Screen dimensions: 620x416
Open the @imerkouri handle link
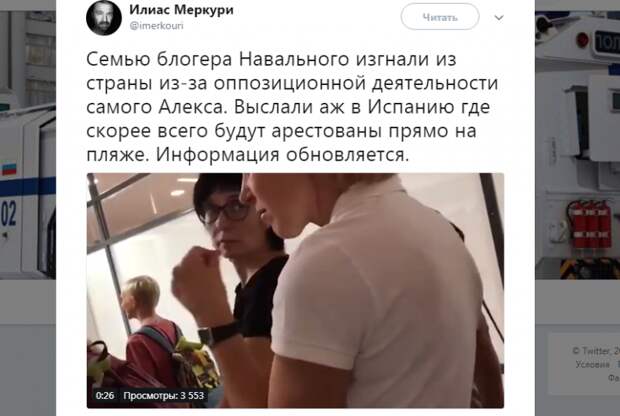[157, 26]
